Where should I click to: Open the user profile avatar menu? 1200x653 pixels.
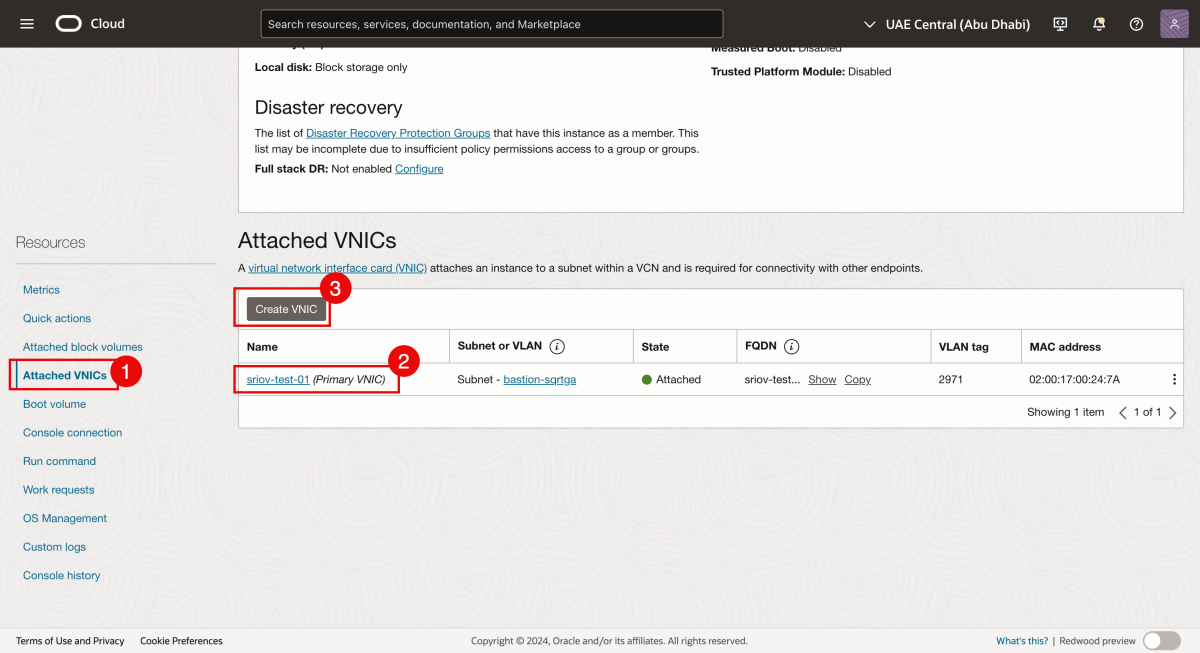pyautogui.click(x=1174, y=23)
